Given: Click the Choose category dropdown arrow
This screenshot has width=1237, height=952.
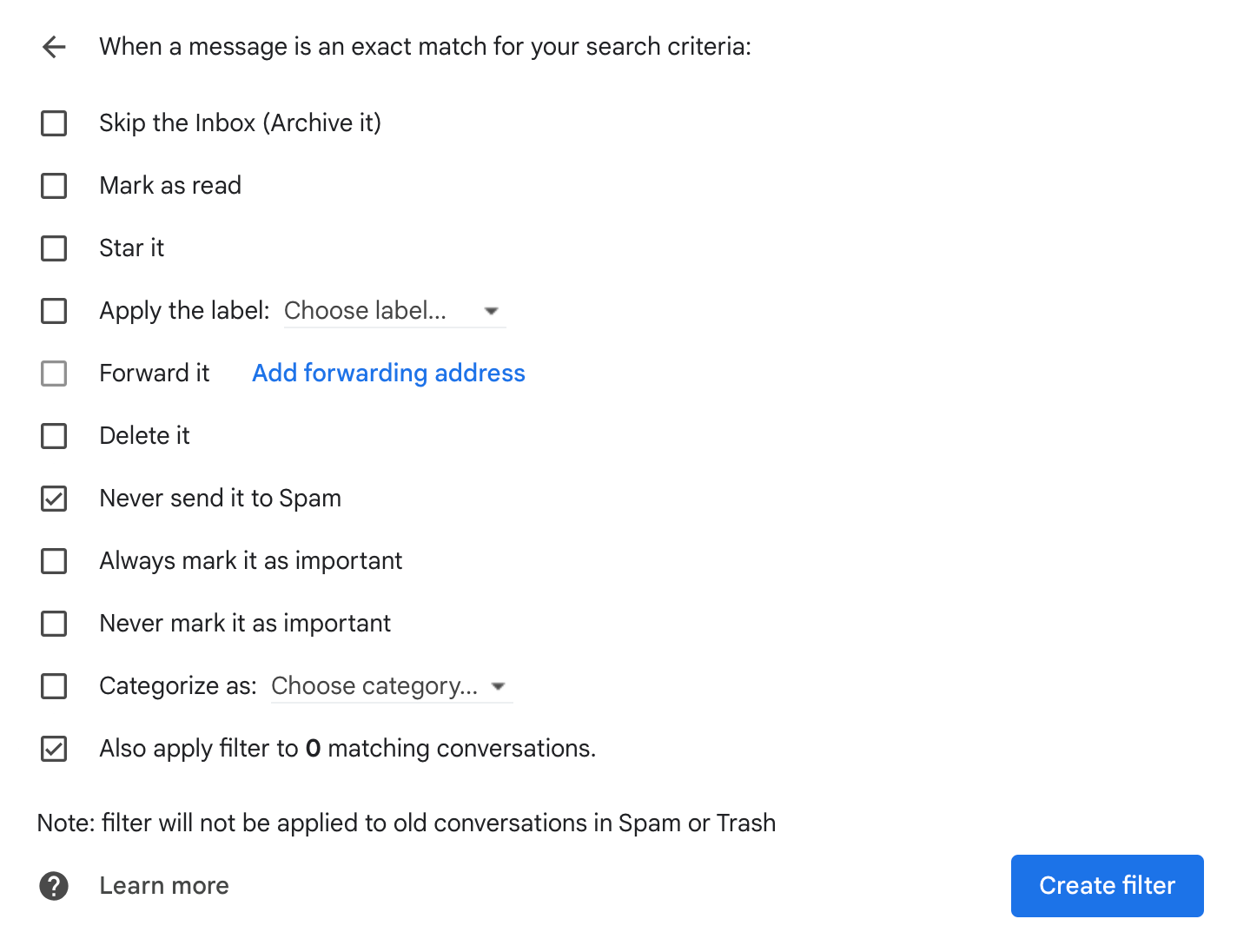Looking at the screenshot, I should pos(499,686).
